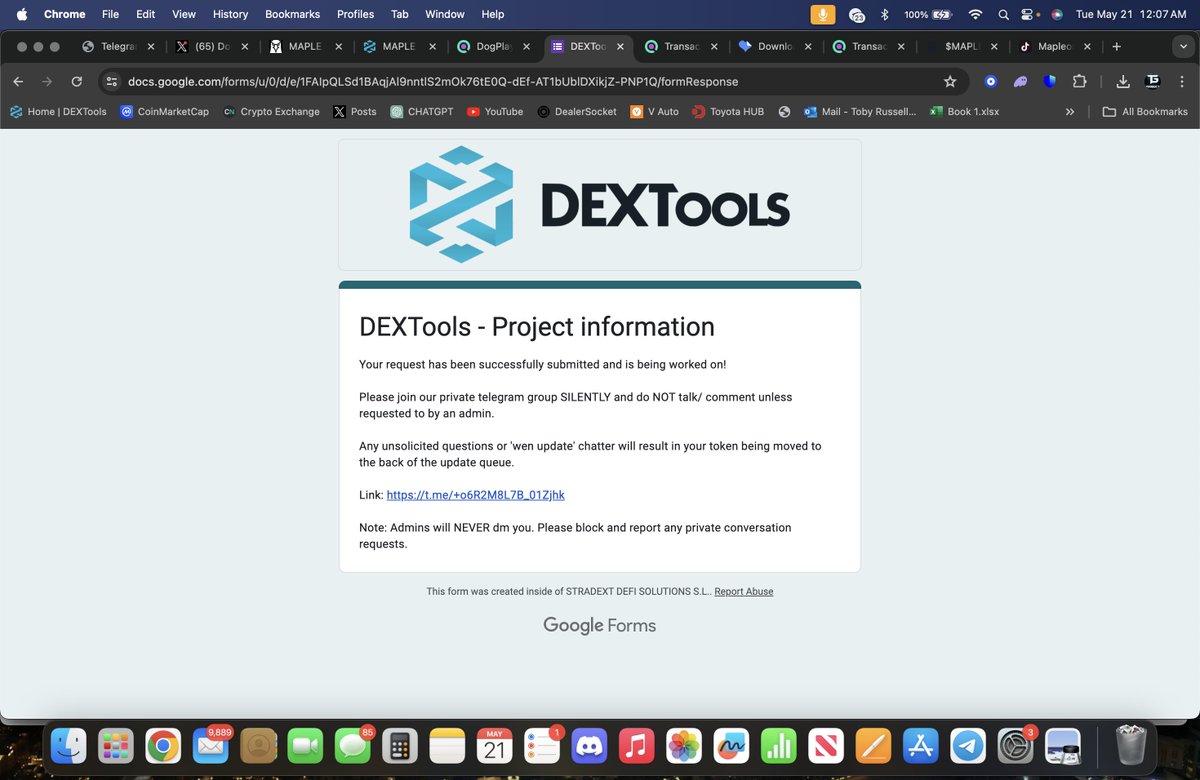The width and height of the screenshot is (1200, 780).
Task: Open Launchpad in the Dock
Action: click(x=117, y=746)
